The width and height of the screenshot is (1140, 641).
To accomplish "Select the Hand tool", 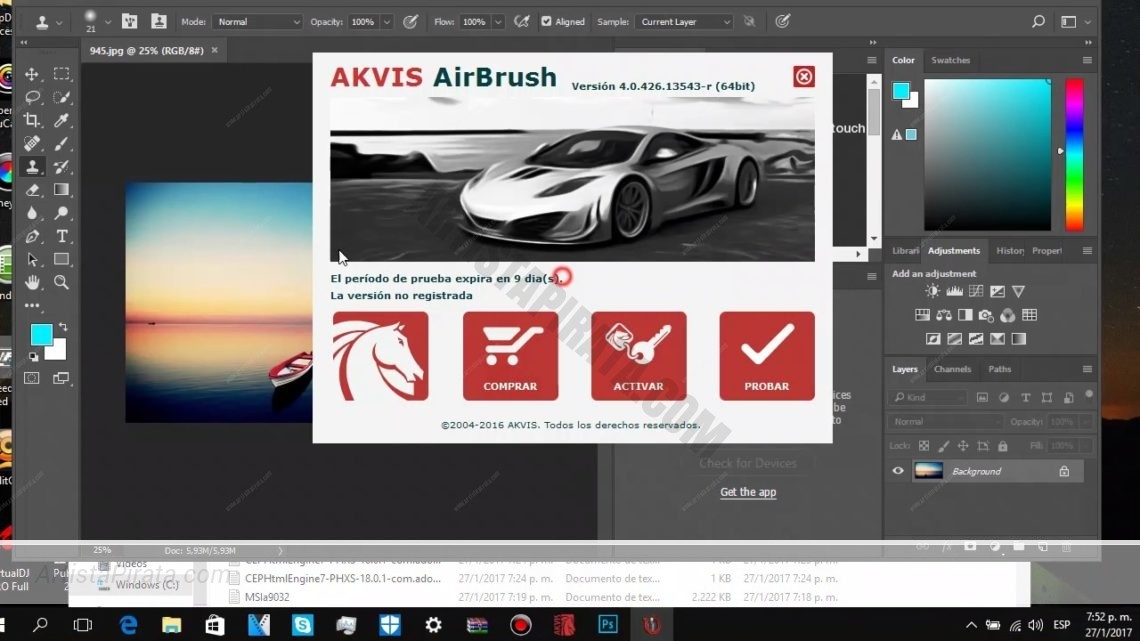I will (32, 283).
